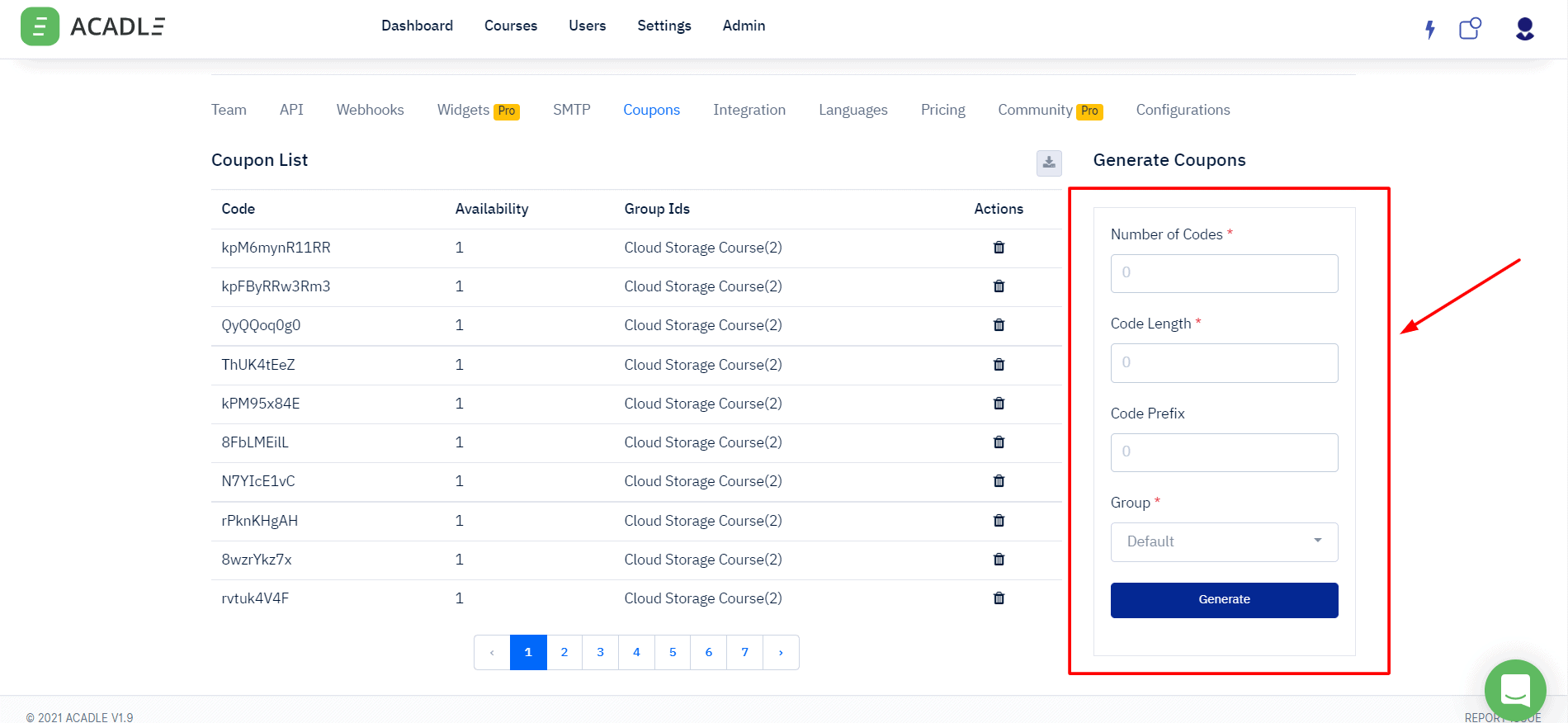Go to page 3 of coupons
The image size is (1568, 723).
600,653
